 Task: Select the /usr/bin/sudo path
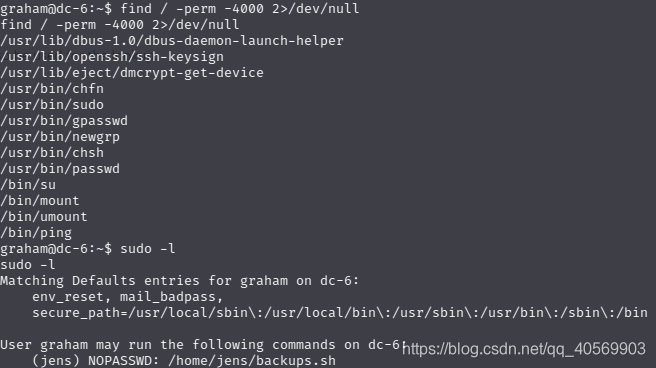coord(52,105)
